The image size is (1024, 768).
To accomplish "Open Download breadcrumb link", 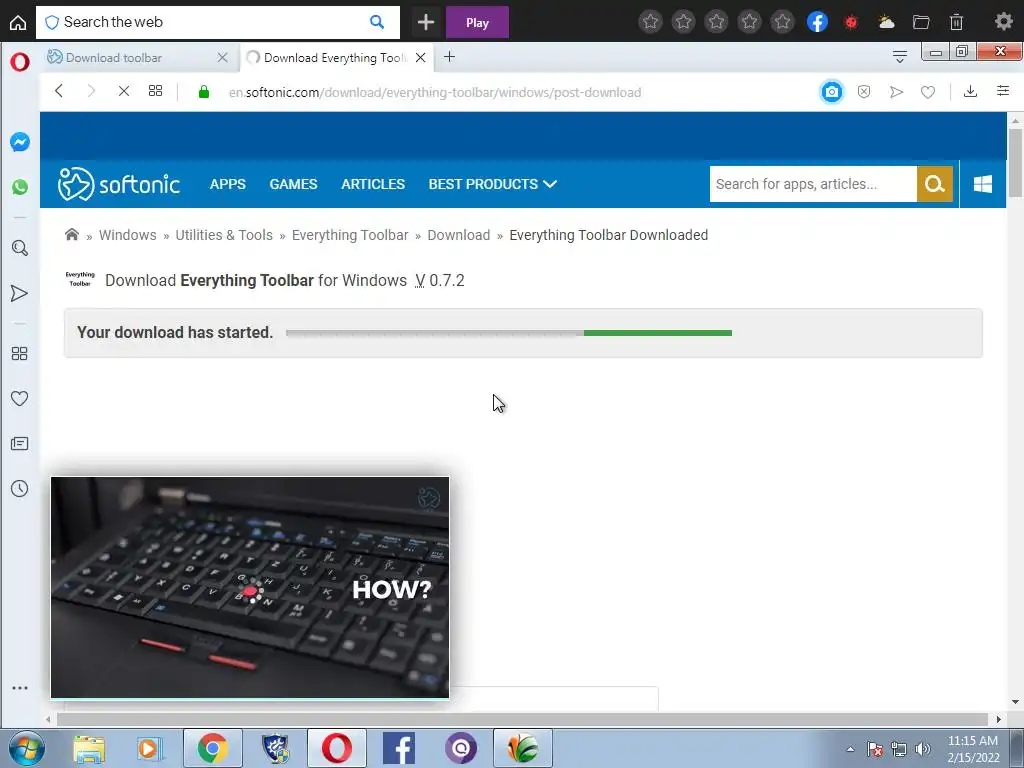I will point(458,235).
